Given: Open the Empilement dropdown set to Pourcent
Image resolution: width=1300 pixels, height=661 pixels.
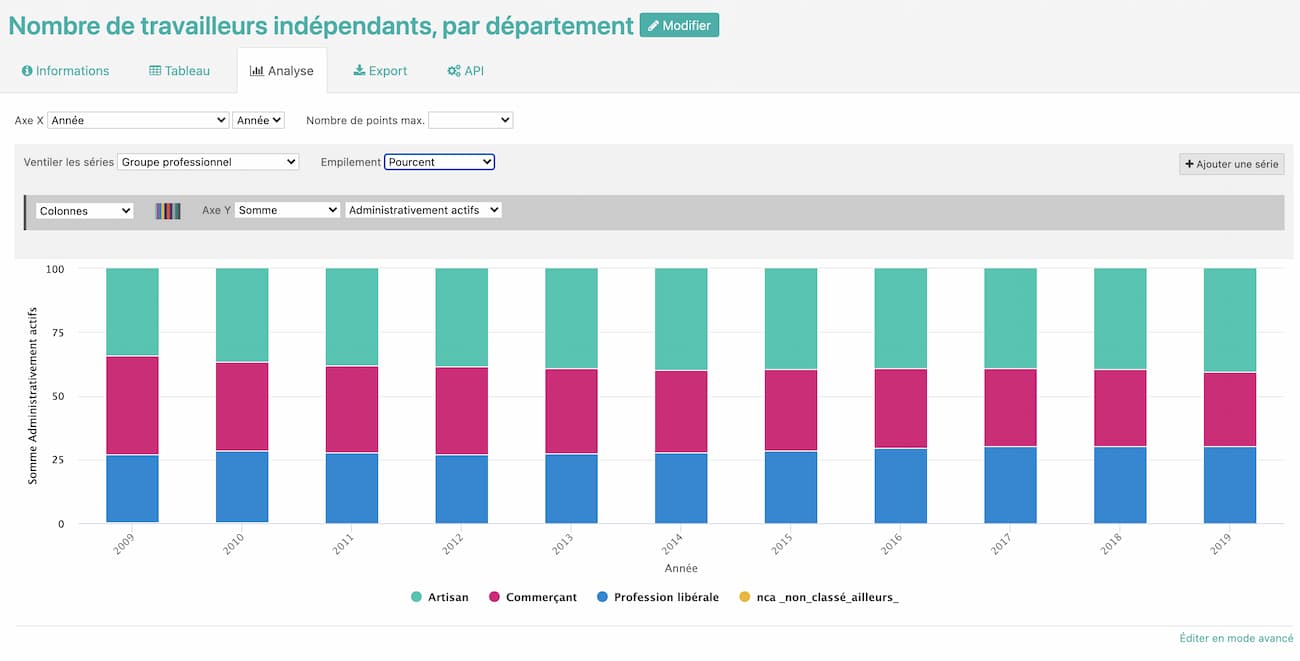Looking at the screenshot, I should (x=439, y=162).
